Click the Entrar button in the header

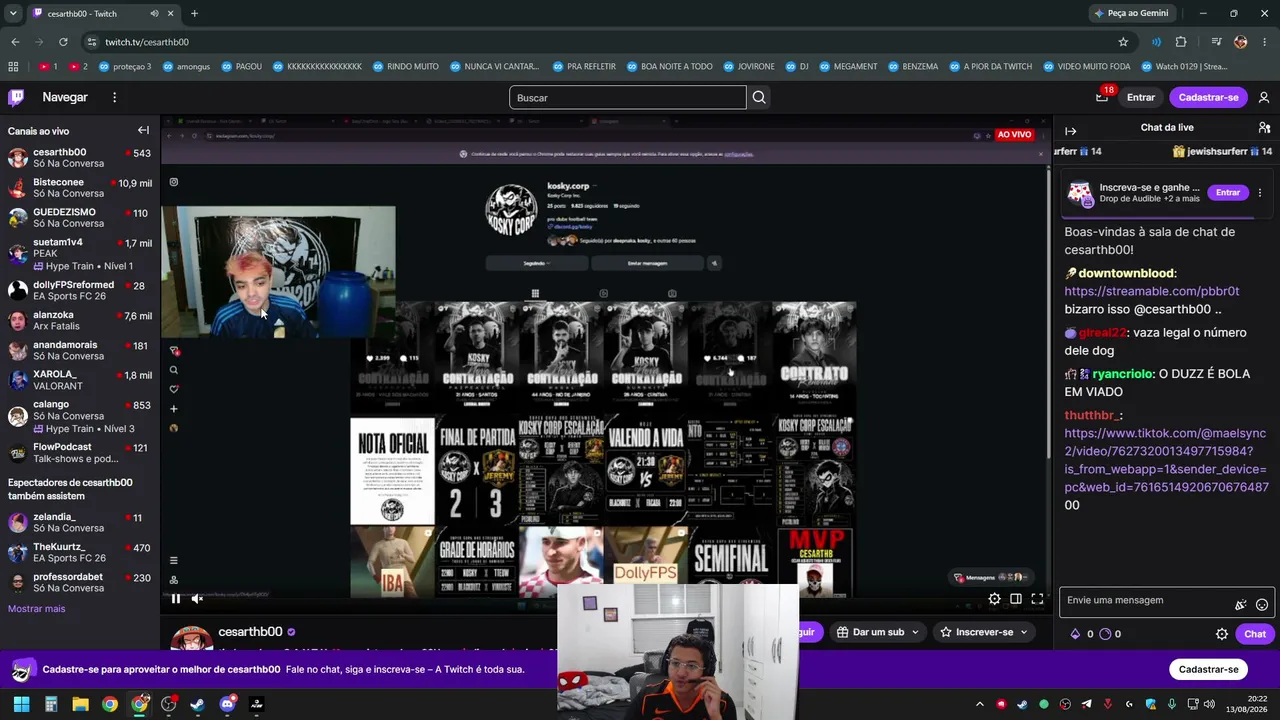[1141, 97]
